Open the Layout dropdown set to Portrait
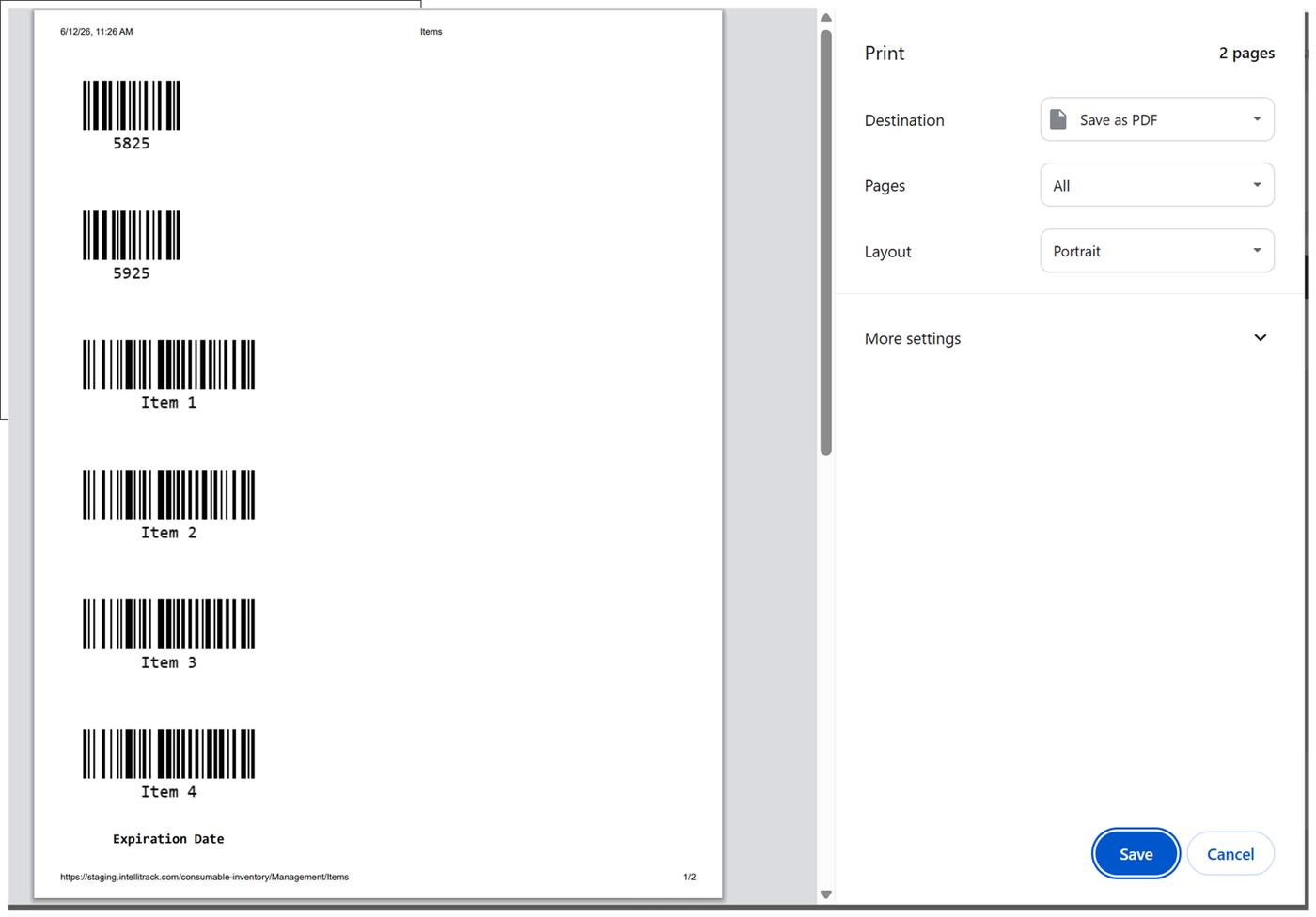 [x=1157, y=251]
